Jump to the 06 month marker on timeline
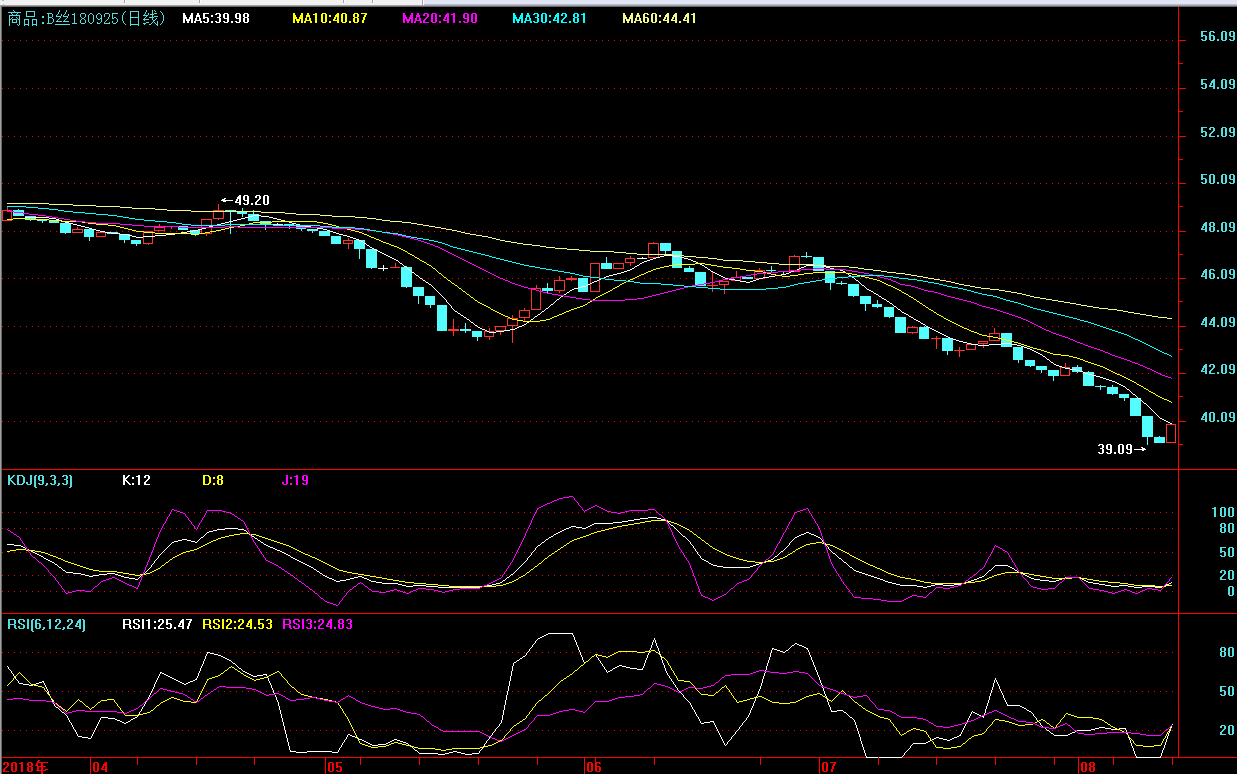This screenshot has height=774, width=1237. [x=594, y=767]
